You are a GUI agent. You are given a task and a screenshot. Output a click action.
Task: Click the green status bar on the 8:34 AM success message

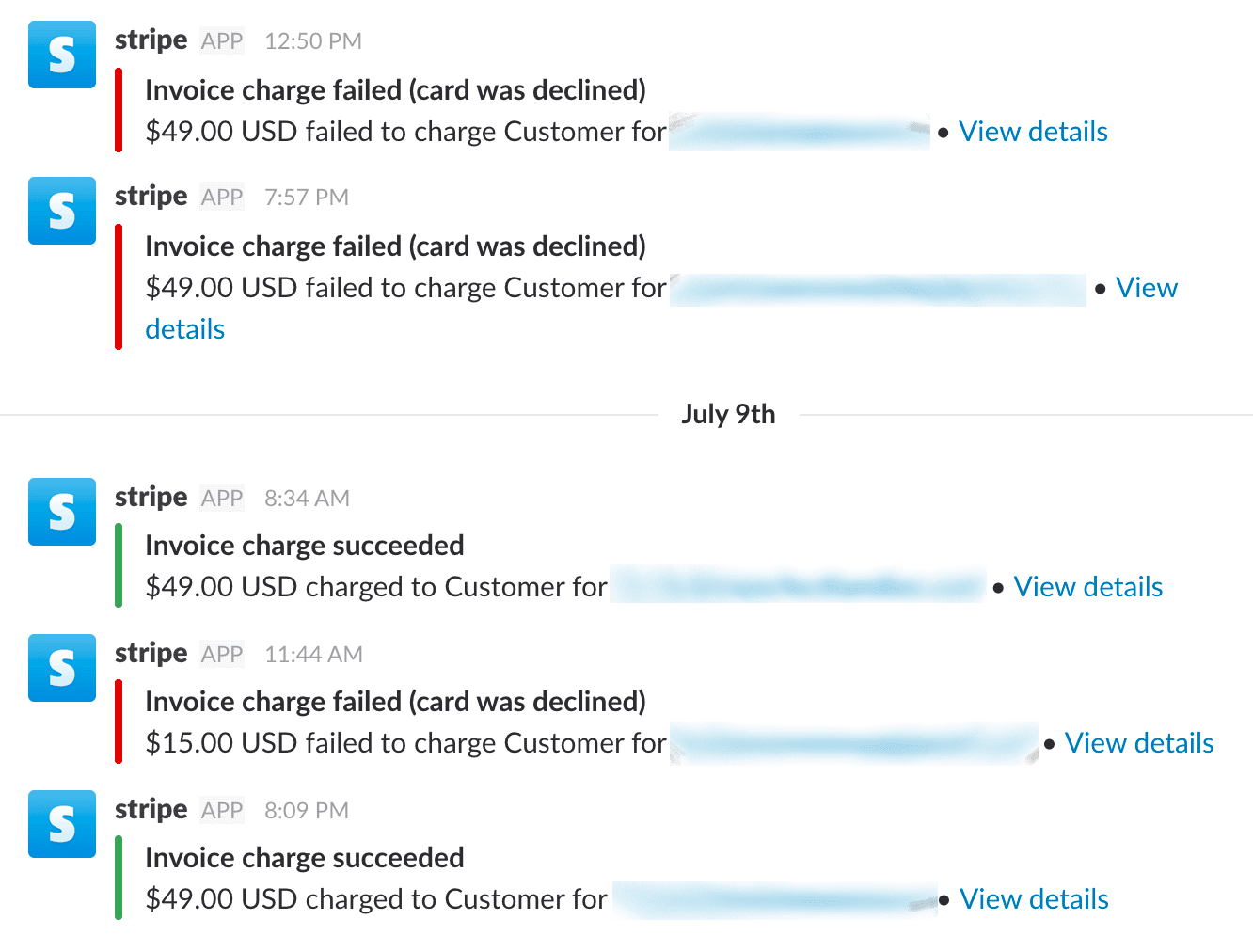click(119, 565)
